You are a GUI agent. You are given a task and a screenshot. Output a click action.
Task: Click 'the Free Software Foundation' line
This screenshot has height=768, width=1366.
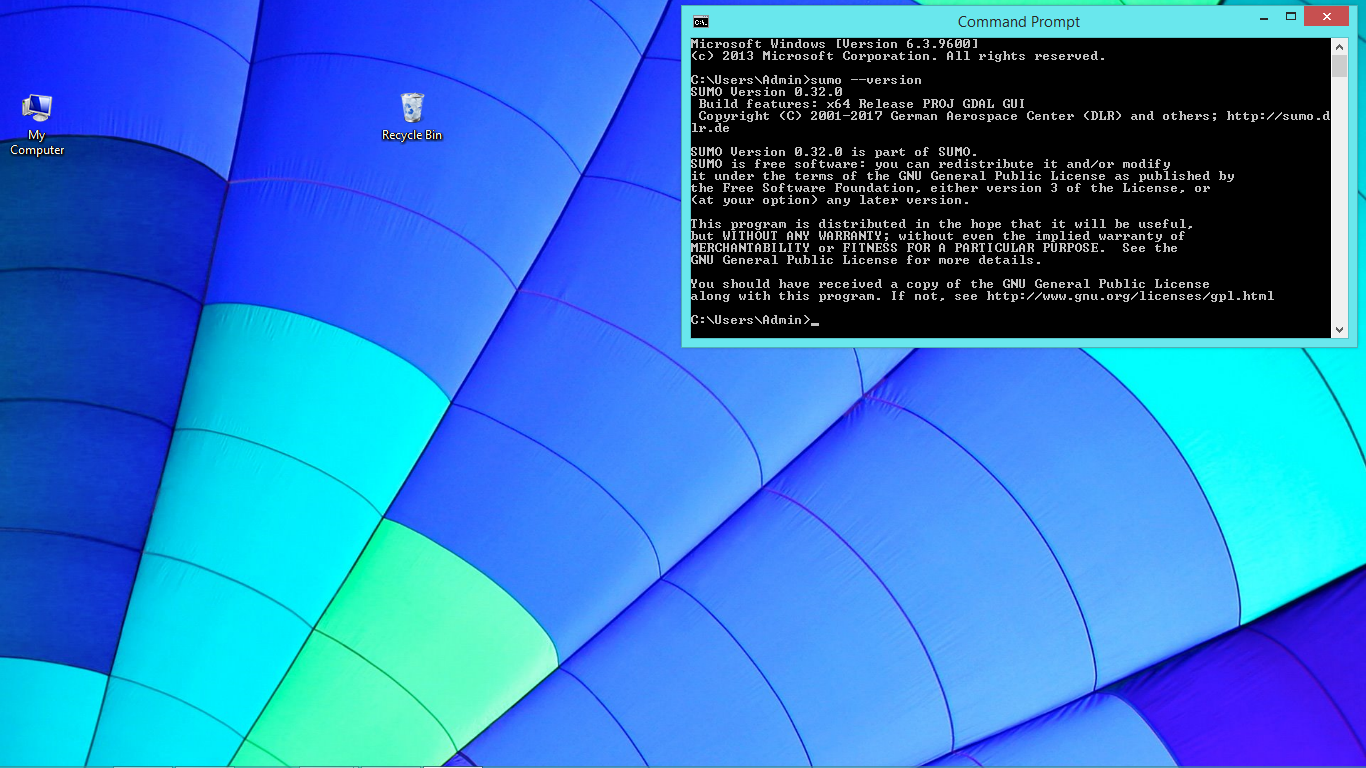(x=950, y=188)
